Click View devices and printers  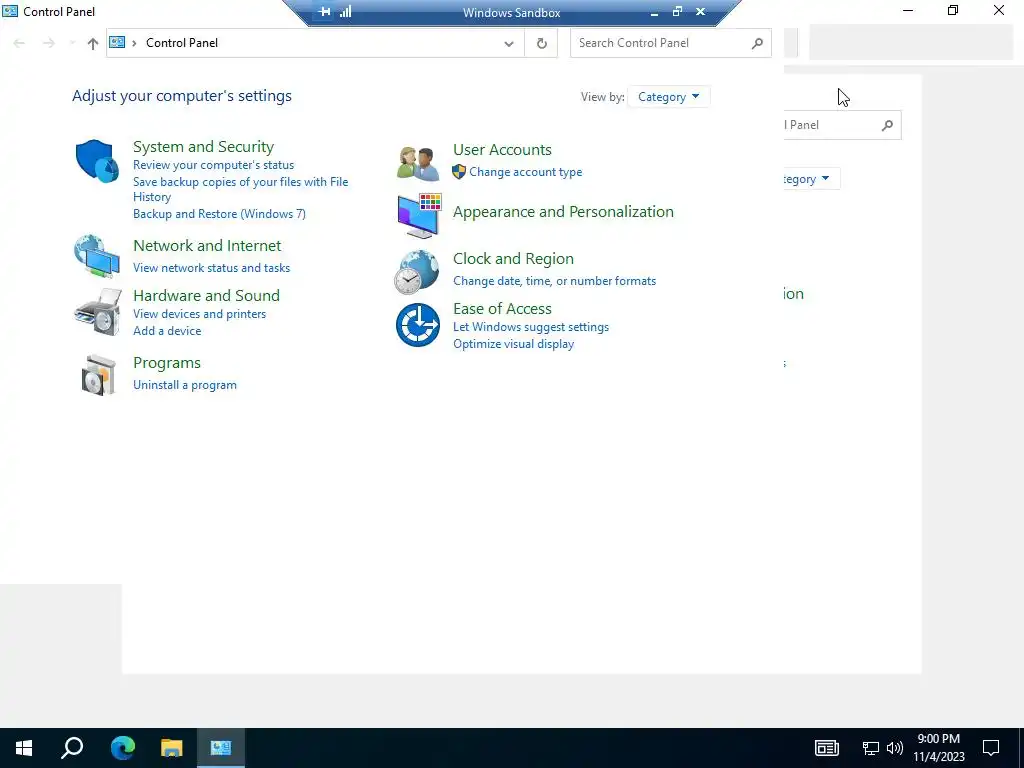click(x=200, y=314)
